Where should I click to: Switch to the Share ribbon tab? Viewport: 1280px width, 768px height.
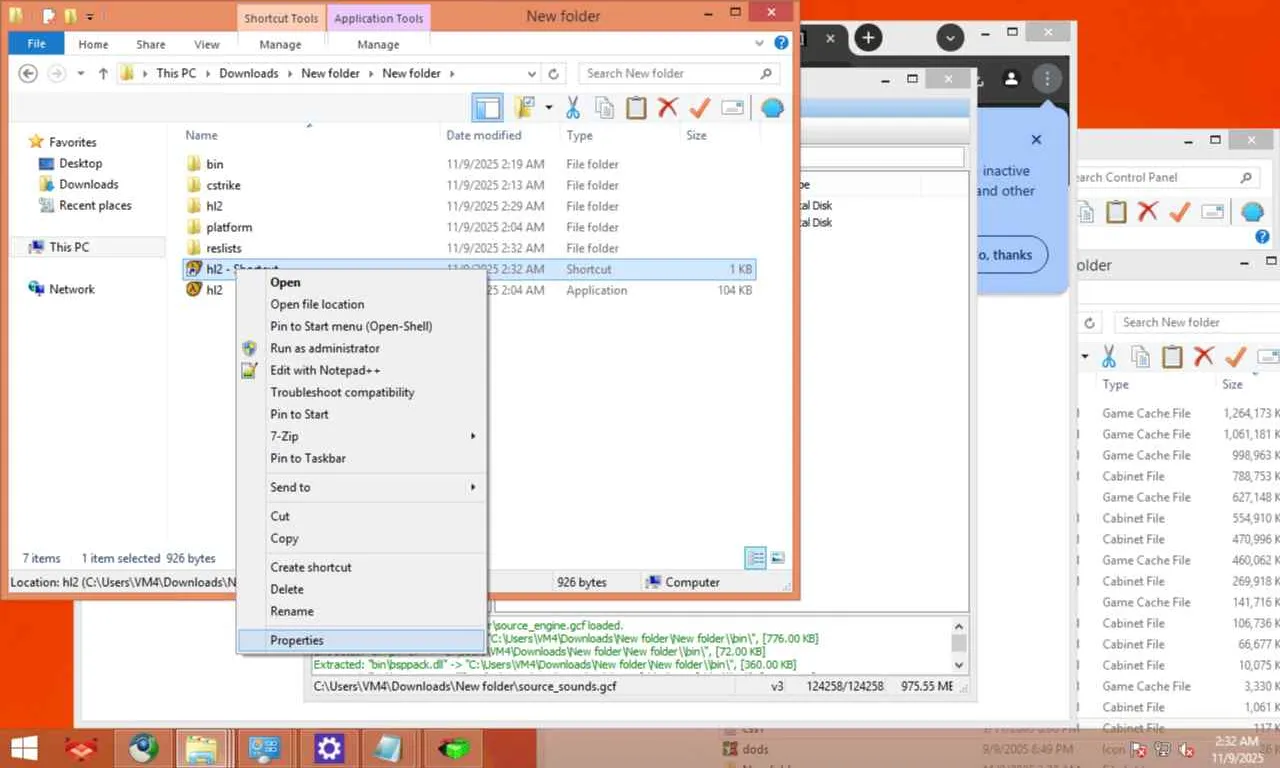coord(151,44)
